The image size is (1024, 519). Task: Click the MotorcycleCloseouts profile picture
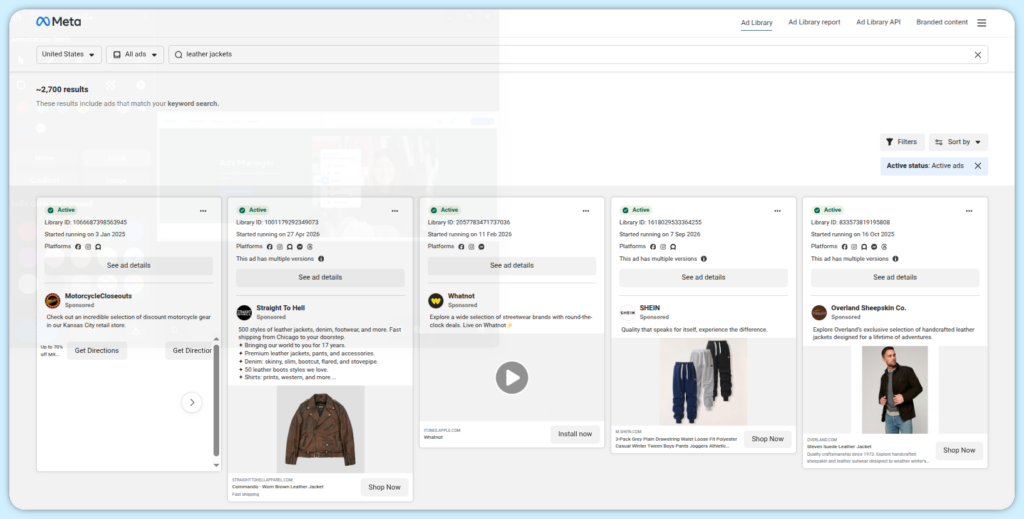tap(52, 300)
